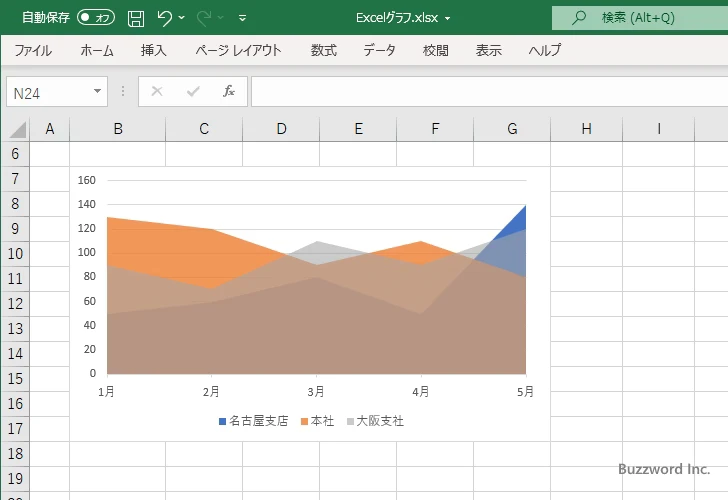Click the 0 vertical axis value
Viewport: 728px width, 500px height.
pyautogui.click(x=93, y=373)
